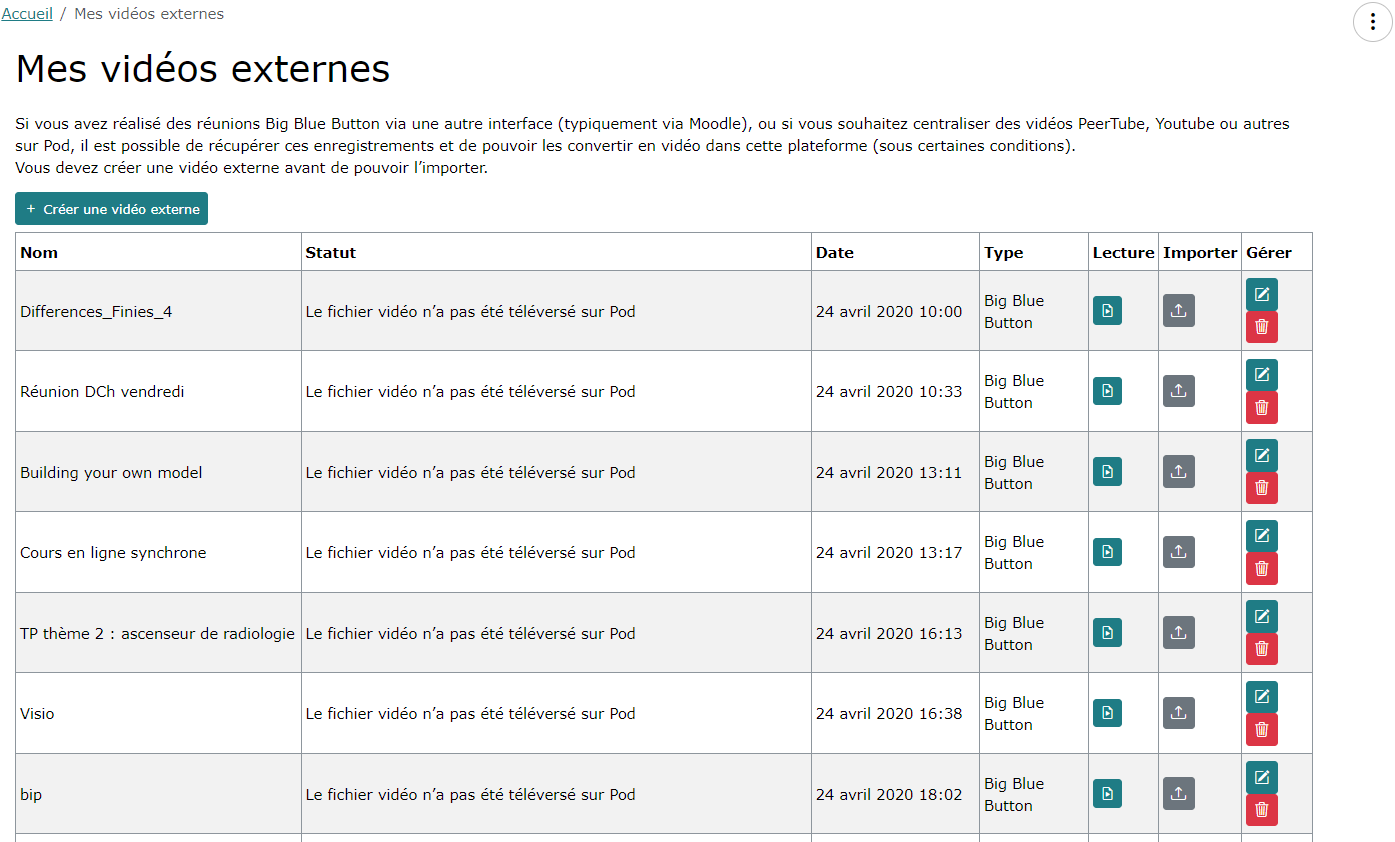The width and height of the screenshot is (1395, 842).
Task: Click Créer une vidéo externe button
Action: tap(111, 209)
